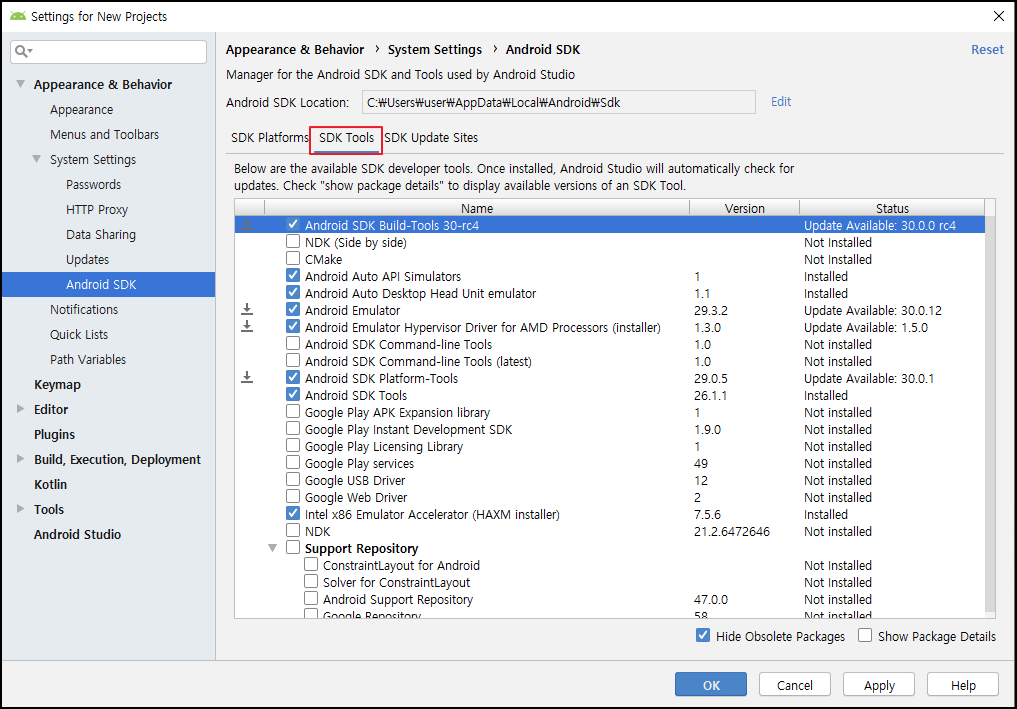Uncheck Android Auto API Simulators

click(x=293, y=275)
